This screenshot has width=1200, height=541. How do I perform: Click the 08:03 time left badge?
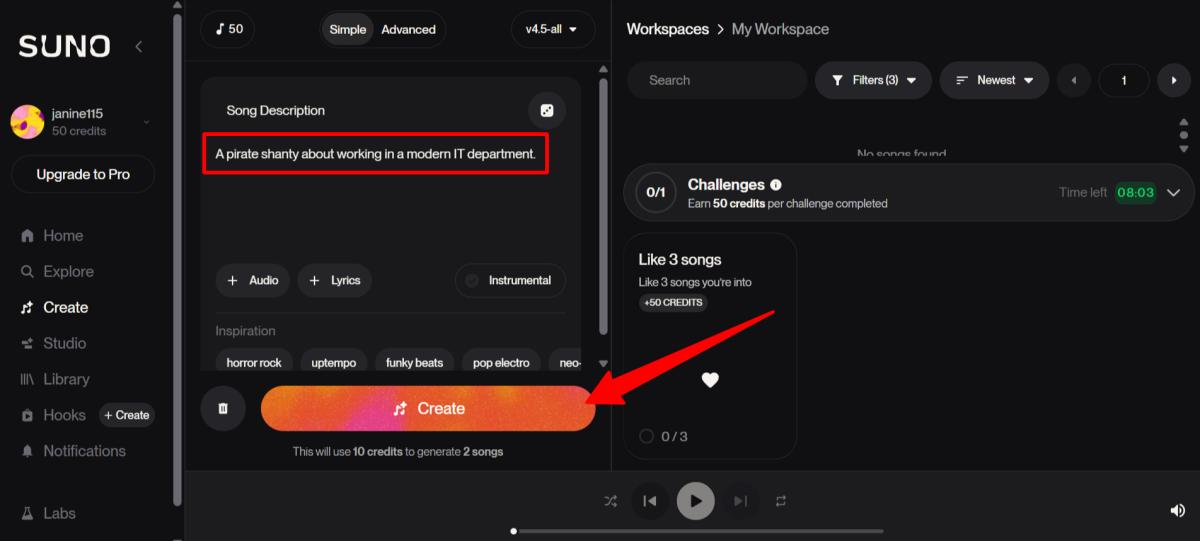coord(1135,193)
